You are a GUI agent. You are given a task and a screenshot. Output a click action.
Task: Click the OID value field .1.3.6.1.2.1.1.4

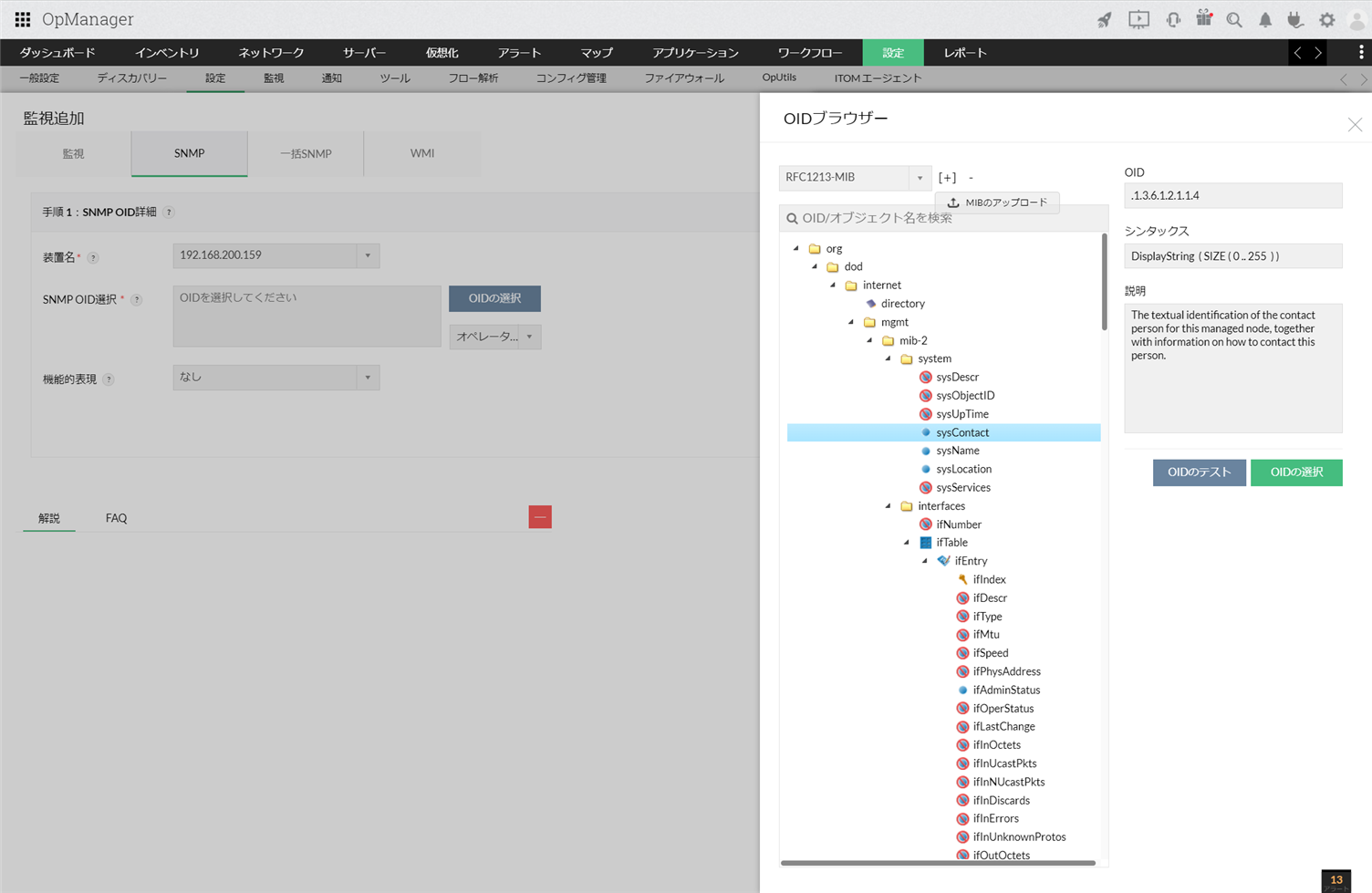[x=1233, y=195]
